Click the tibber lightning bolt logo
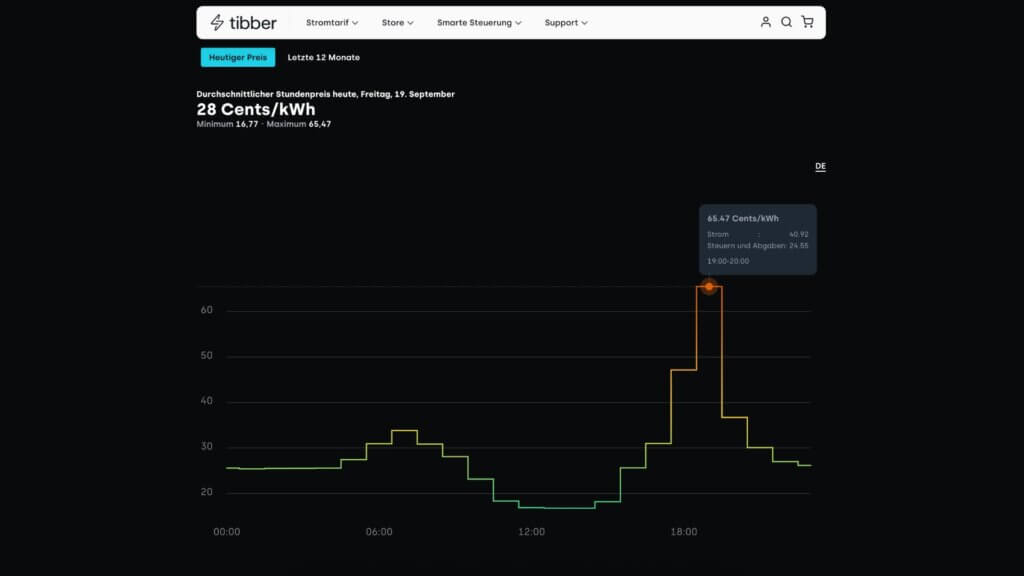This screenshot has height=576, width=1024. tap(217, 22)
